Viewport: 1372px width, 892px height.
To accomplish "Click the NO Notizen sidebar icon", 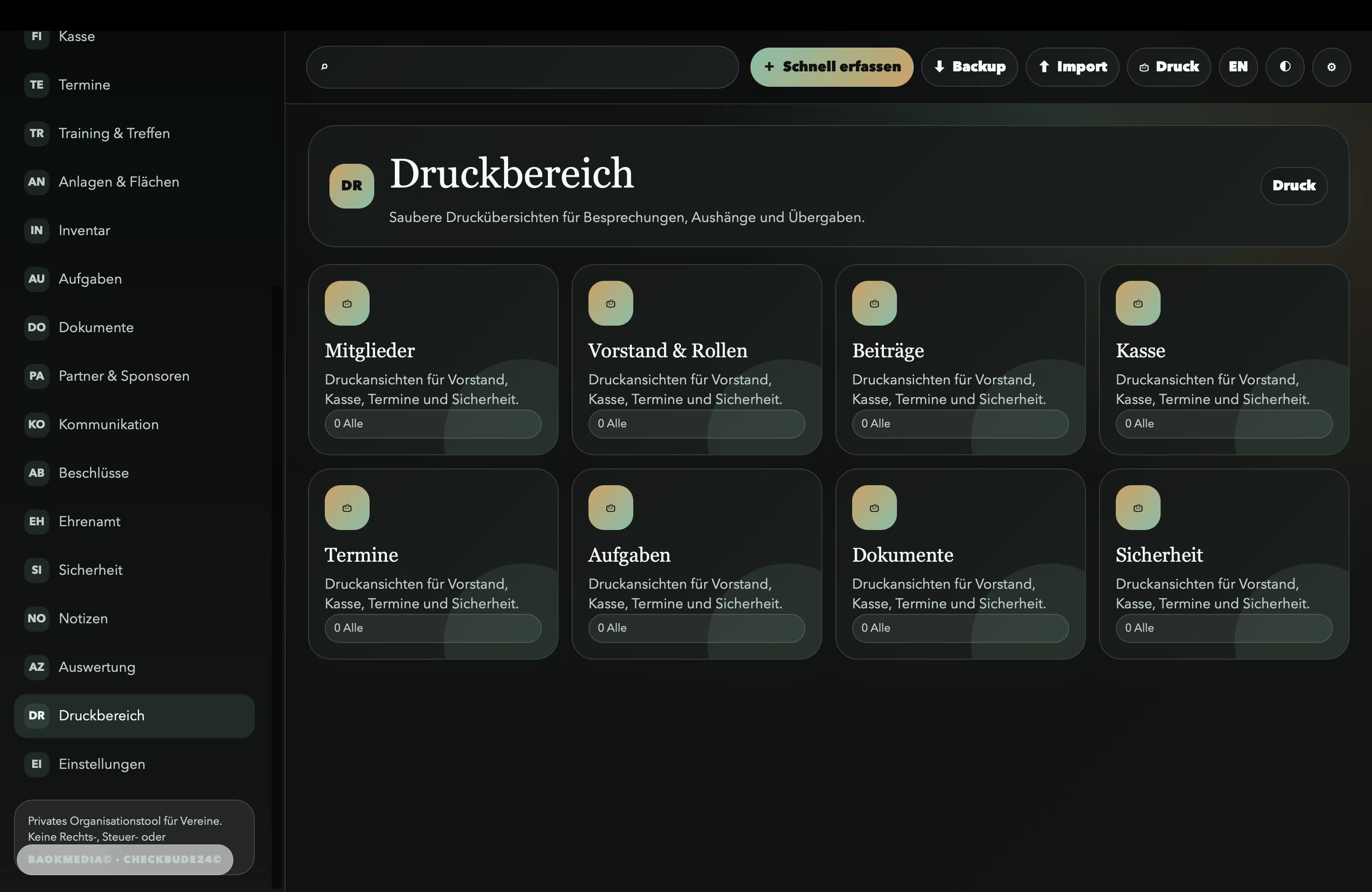I will (x=36, y=618).
